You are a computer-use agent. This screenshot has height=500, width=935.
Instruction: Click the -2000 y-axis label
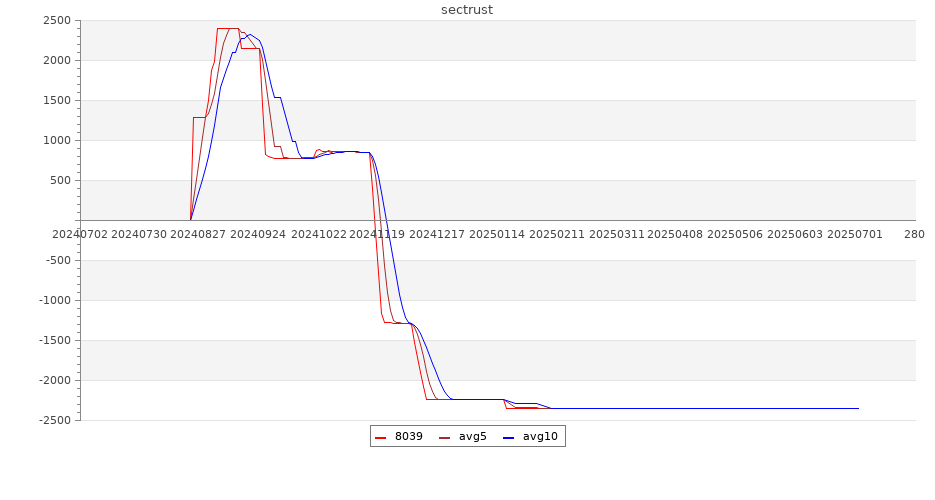[x=55, y=380]
